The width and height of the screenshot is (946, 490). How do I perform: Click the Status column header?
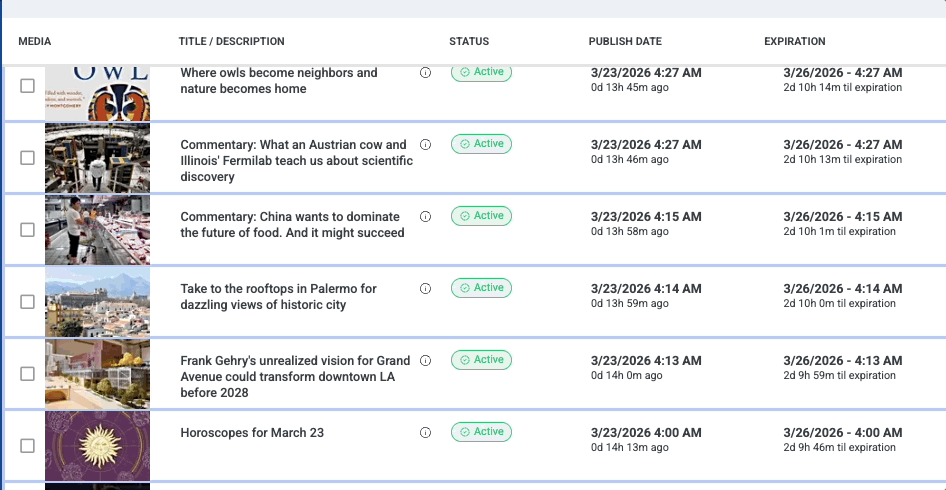click(x=469, y=42)
